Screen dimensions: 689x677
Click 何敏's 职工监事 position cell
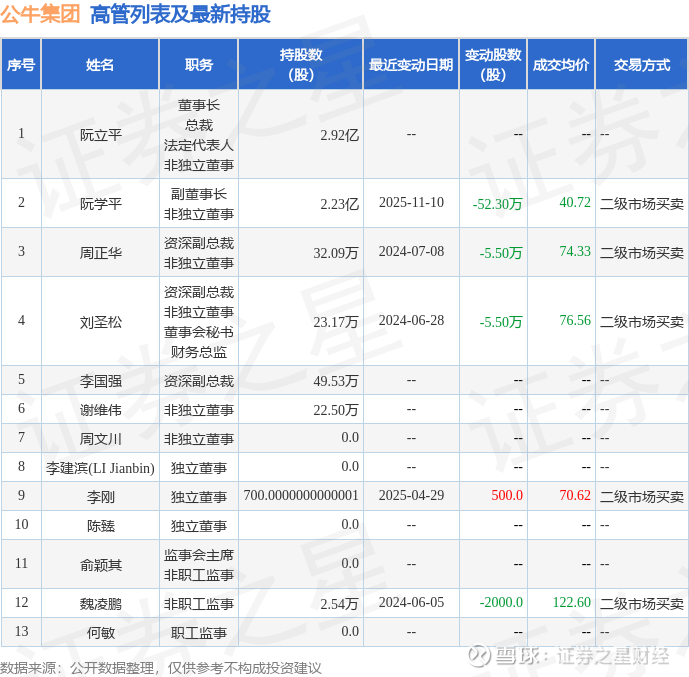[199, 633]
